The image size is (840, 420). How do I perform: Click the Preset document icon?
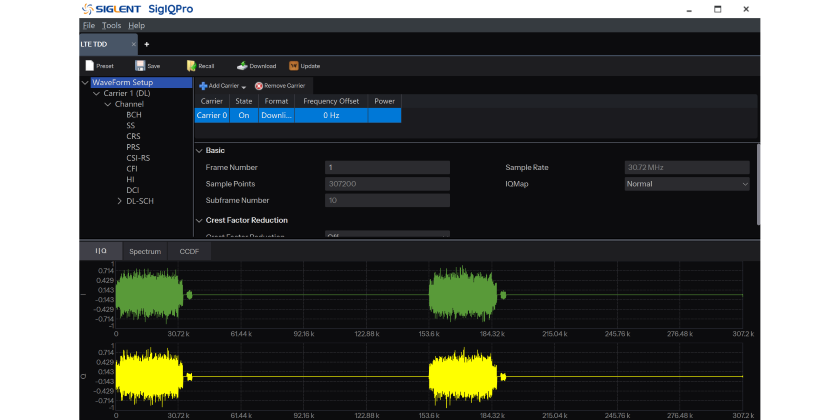(89, 66)
